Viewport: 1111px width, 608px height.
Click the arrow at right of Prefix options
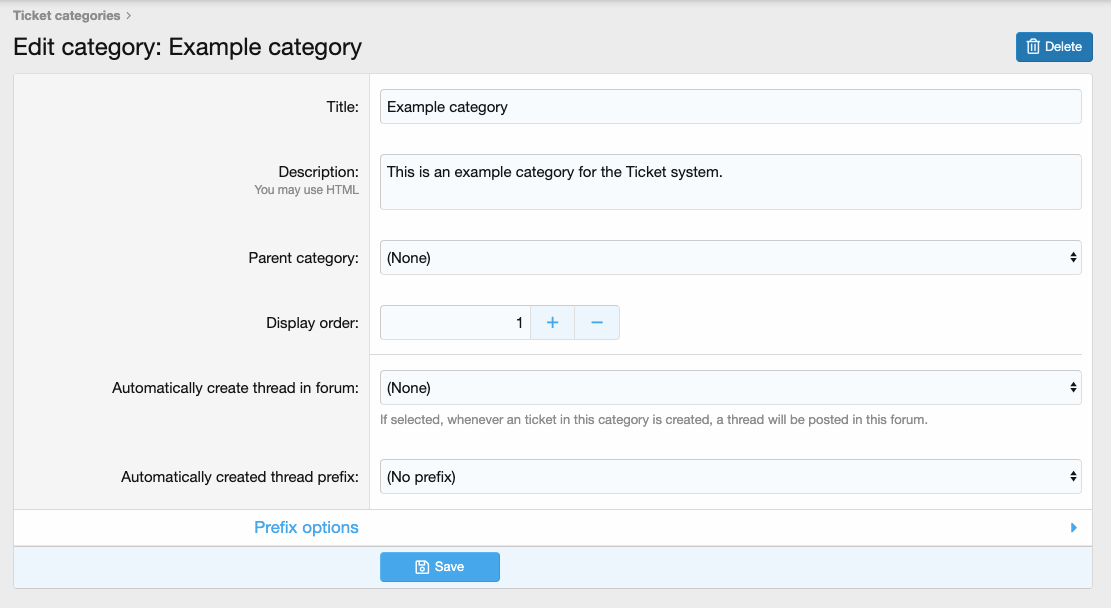(x=1074, y=528)
